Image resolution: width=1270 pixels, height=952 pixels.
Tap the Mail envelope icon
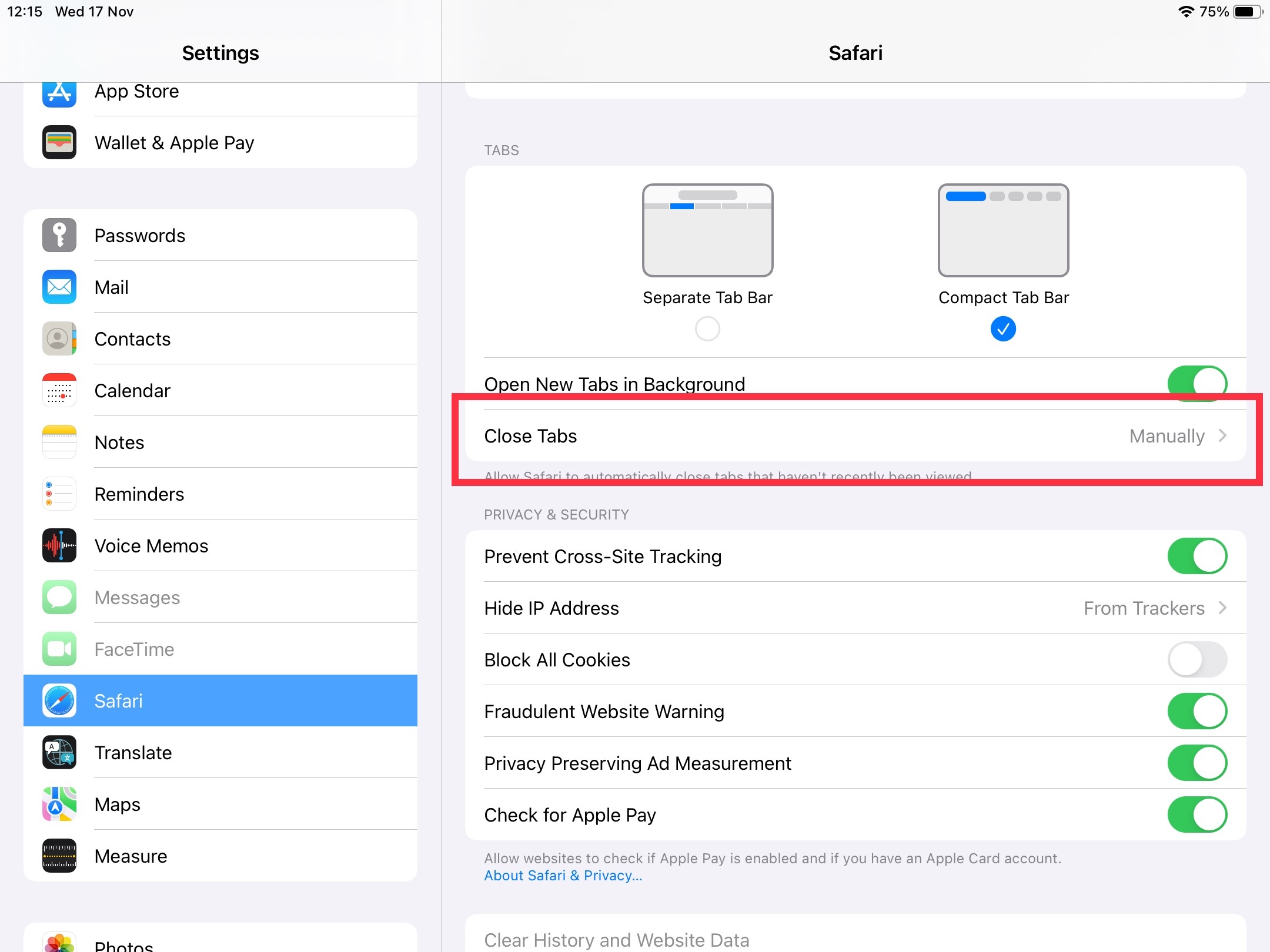[59, 287]
